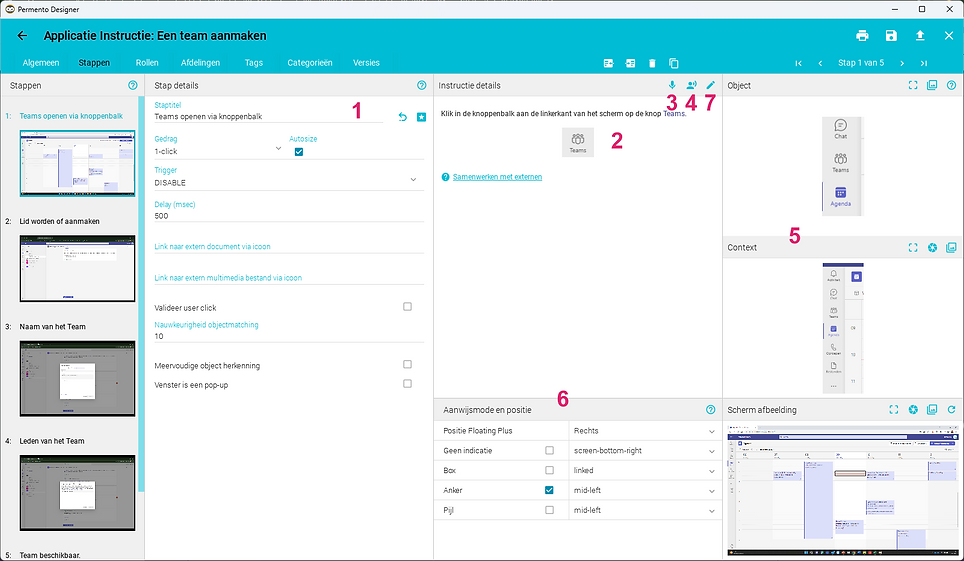This screenshot has height=561, width=964.
Task: Select step 4 thumbnail Leden van het Team
Action: [x=77, y=493]
